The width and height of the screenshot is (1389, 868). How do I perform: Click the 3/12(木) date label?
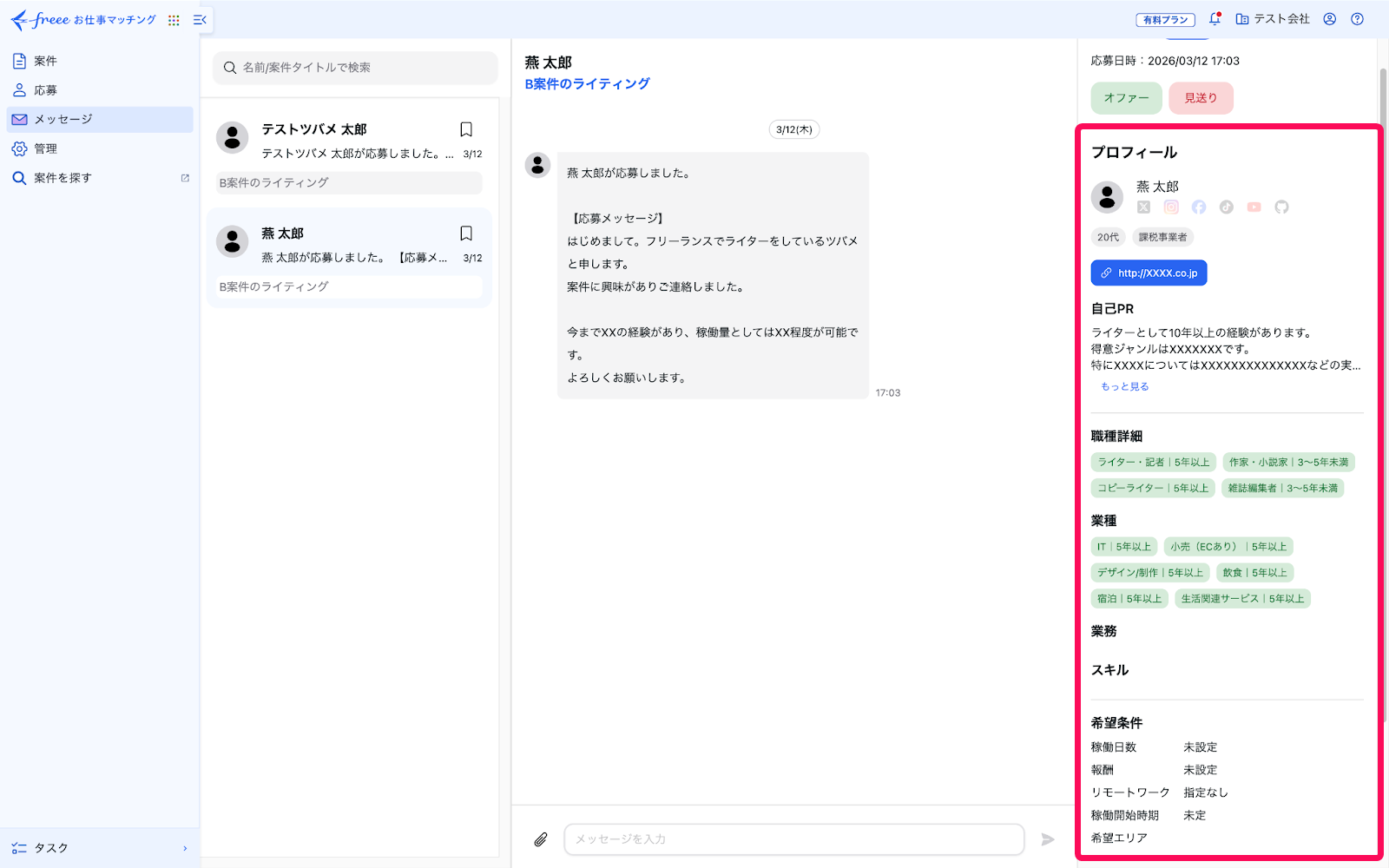click(793, 129)
